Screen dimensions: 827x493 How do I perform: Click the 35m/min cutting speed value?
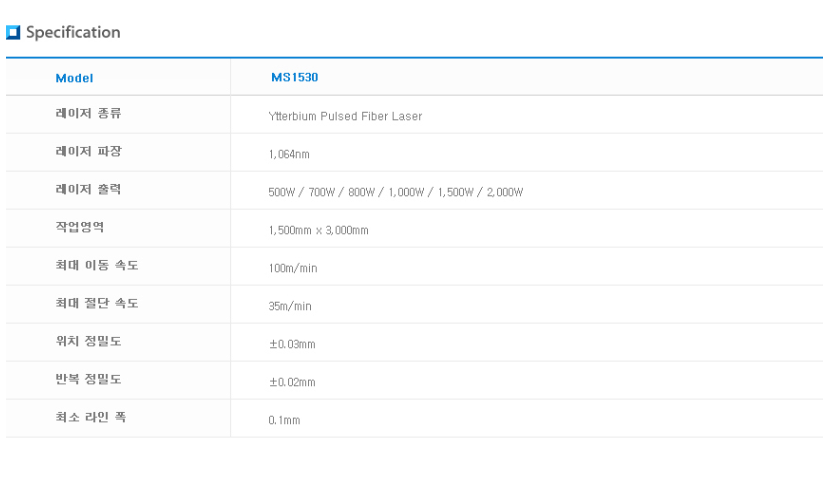(290, 306)
